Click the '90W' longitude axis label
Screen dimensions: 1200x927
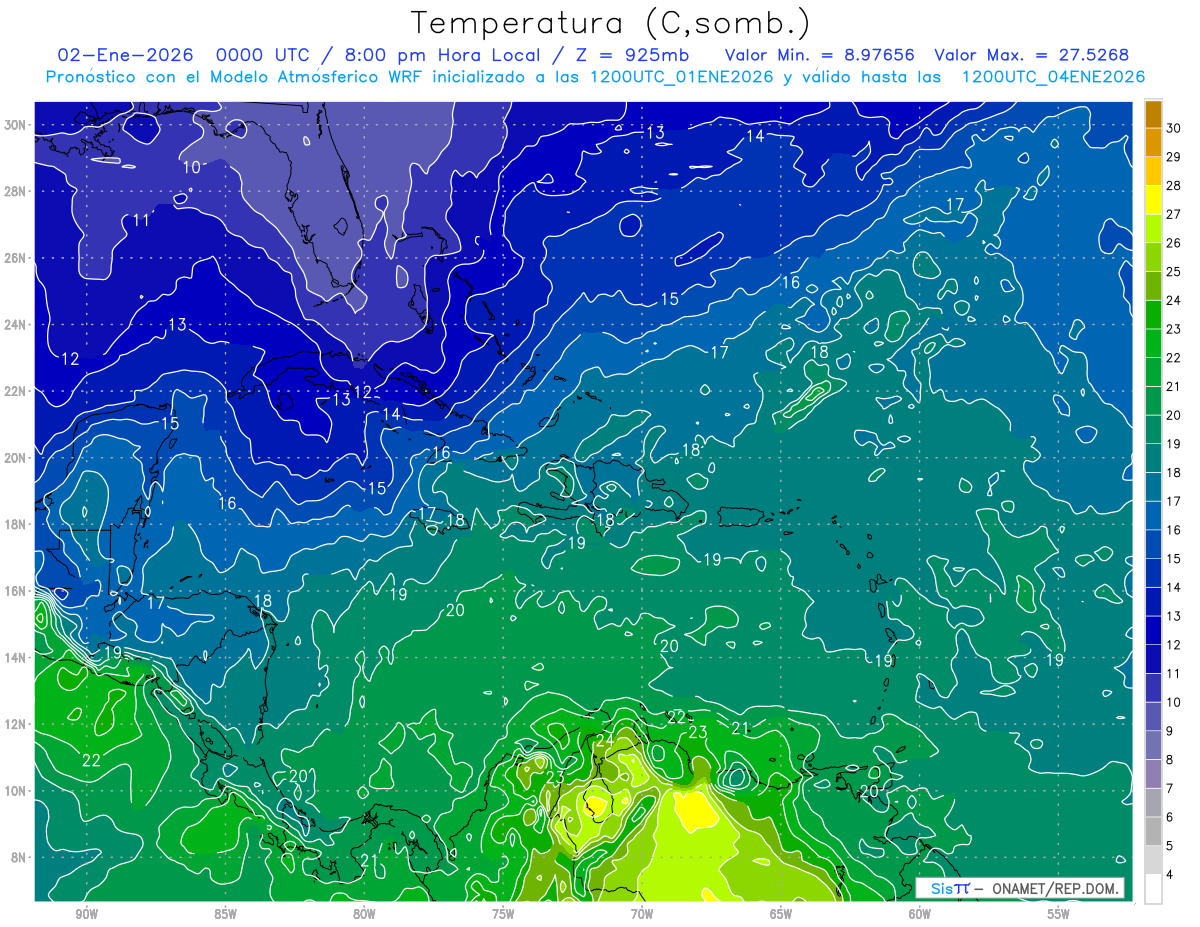87,915
